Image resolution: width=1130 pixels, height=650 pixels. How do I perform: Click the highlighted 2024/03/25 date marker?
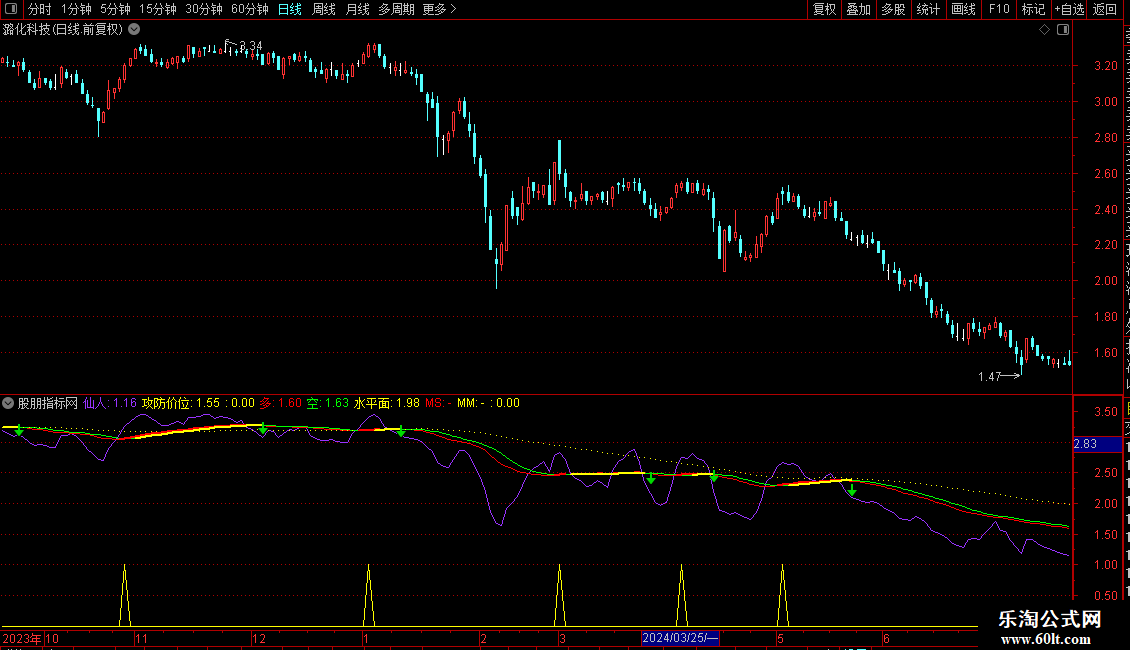(680, 638)
